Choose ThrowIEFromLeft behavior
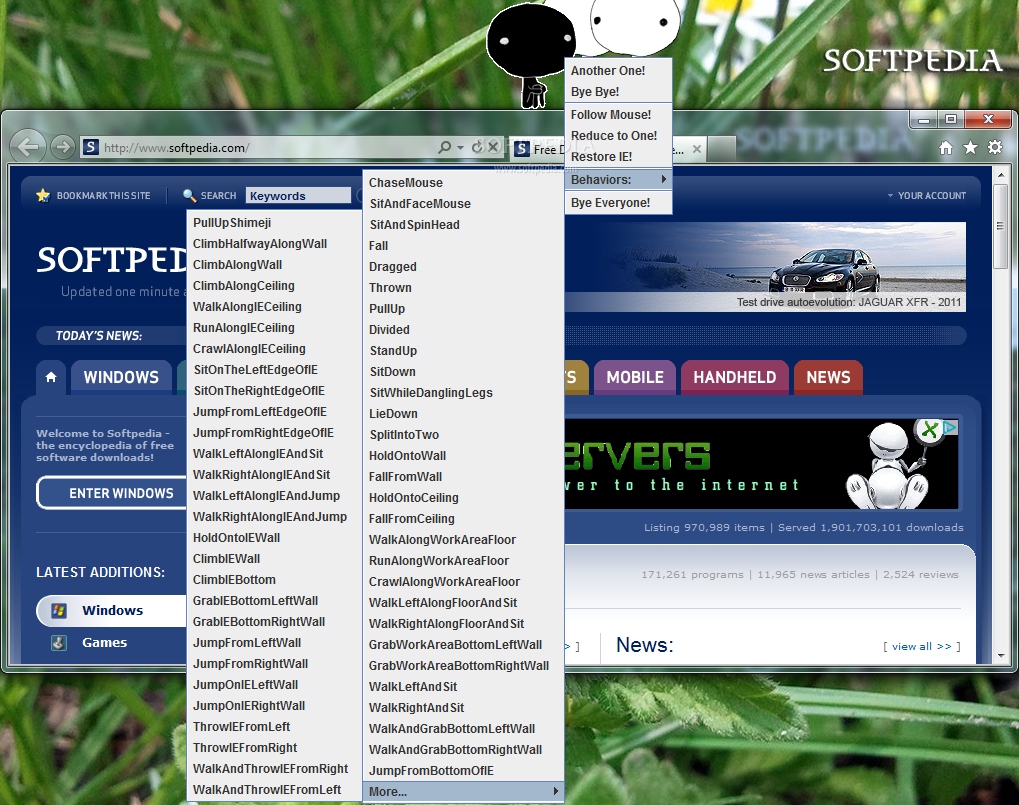 (x=274, y=727)
